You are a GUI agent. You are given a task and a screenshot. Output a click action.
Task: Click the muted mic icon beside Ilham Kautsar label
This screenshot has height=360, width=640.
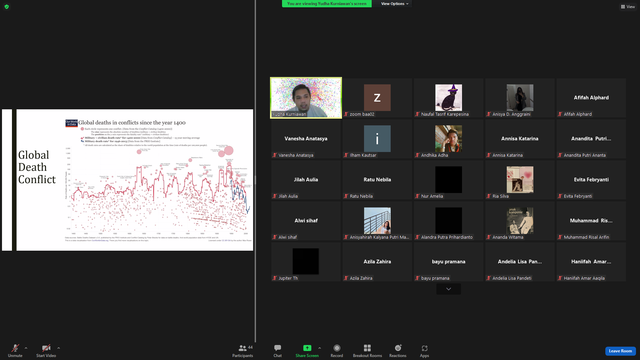click(x=346, y=155)
